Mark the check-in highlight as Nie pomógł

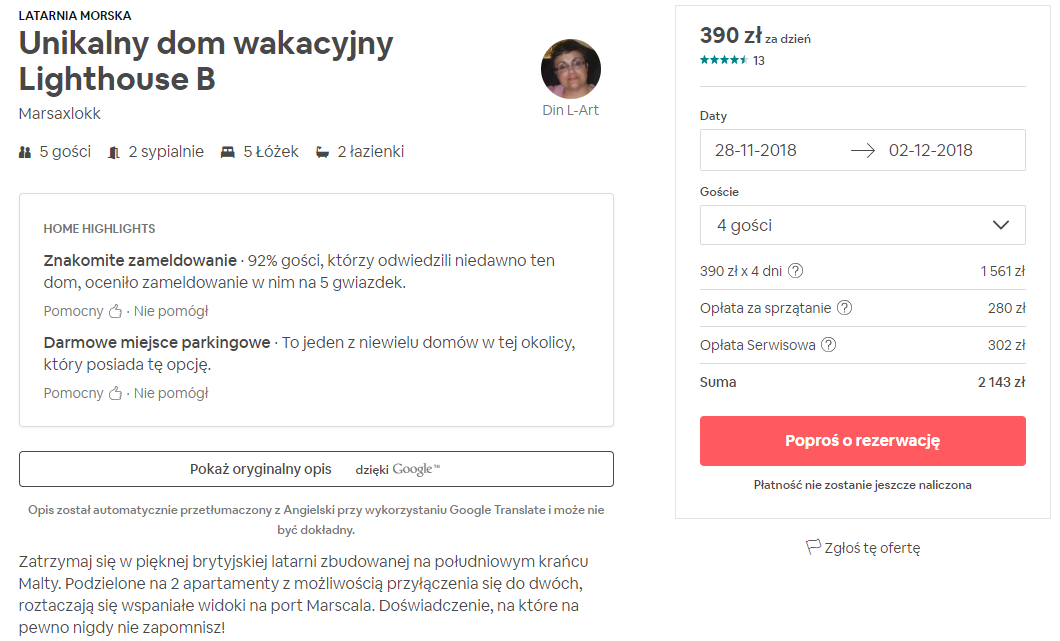pyautogui.click(x=171, y=311)
